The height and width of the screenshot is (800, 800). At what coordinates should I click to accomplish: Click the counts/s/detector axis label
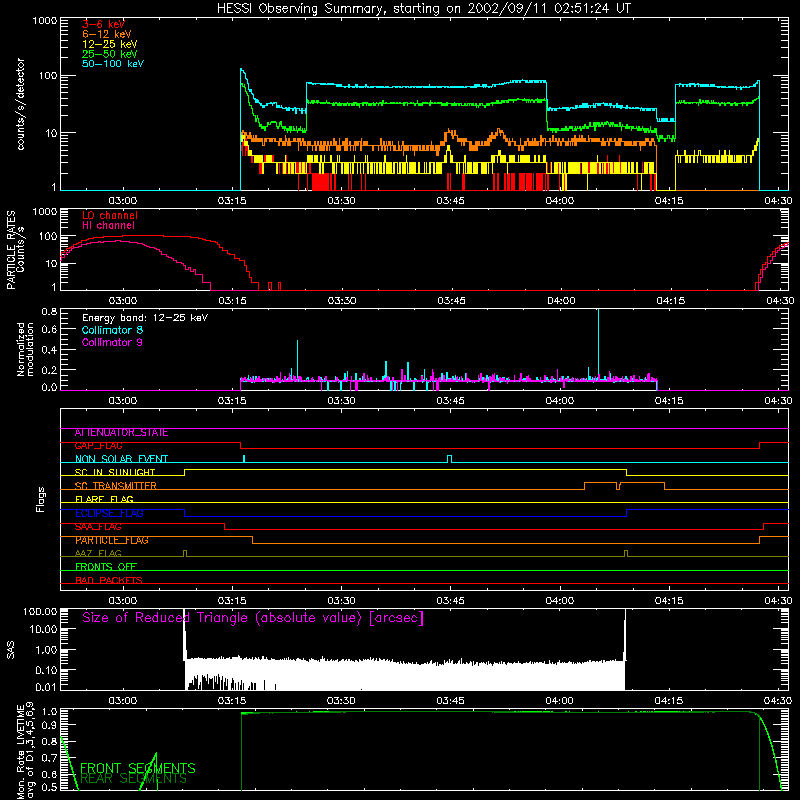(x=21, y=104)
